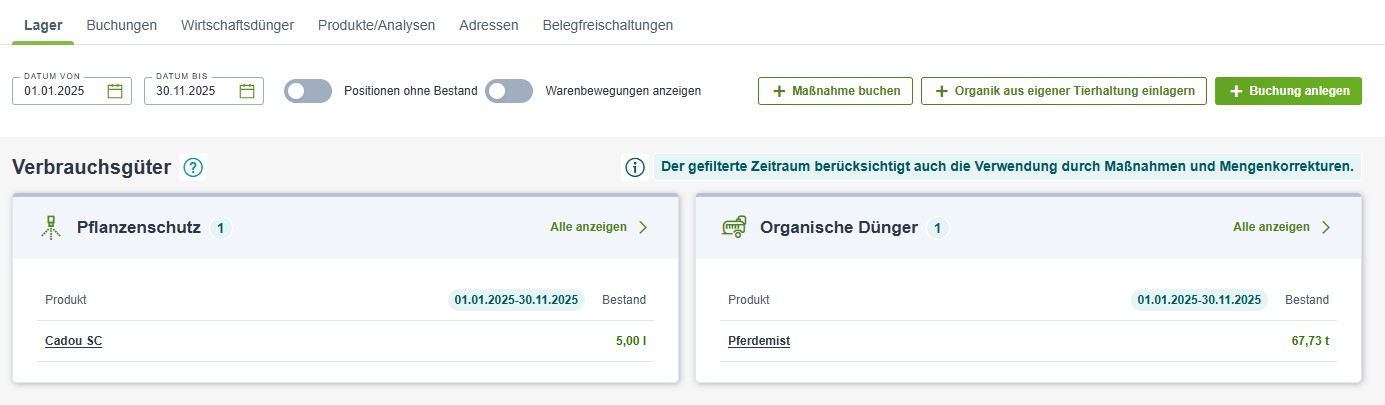The height and width of the screenshot is (405, 1385).
Task: Click Organik aus eigener Tierhaltung einlagern
Action: [1064, 91]
